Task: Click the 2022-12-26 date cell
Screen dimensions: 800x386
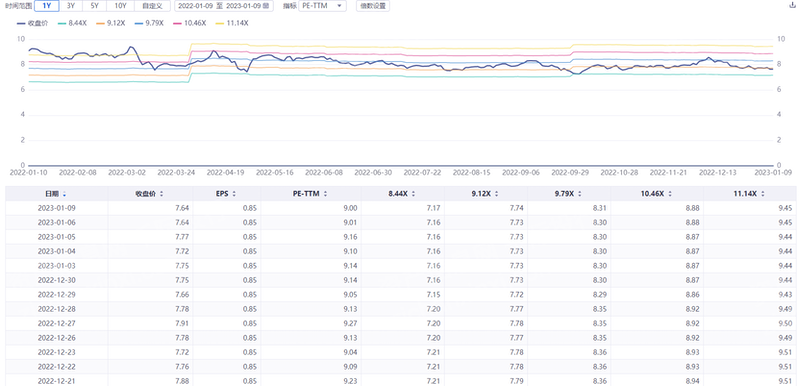Action: (x=57, y=338)
